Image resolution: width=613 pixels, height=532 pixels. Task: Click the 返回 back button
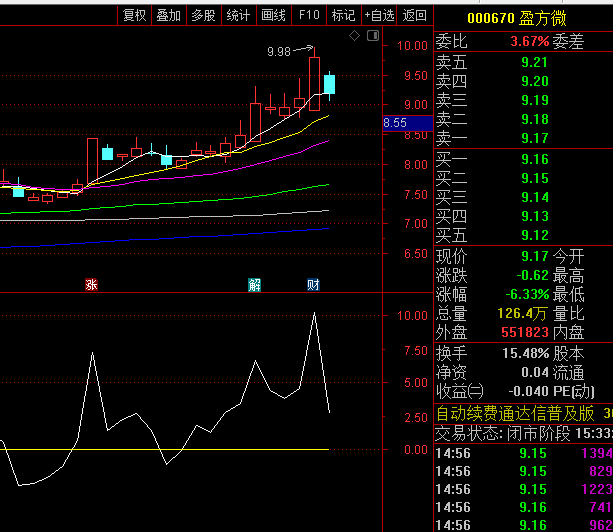point(414,16)
